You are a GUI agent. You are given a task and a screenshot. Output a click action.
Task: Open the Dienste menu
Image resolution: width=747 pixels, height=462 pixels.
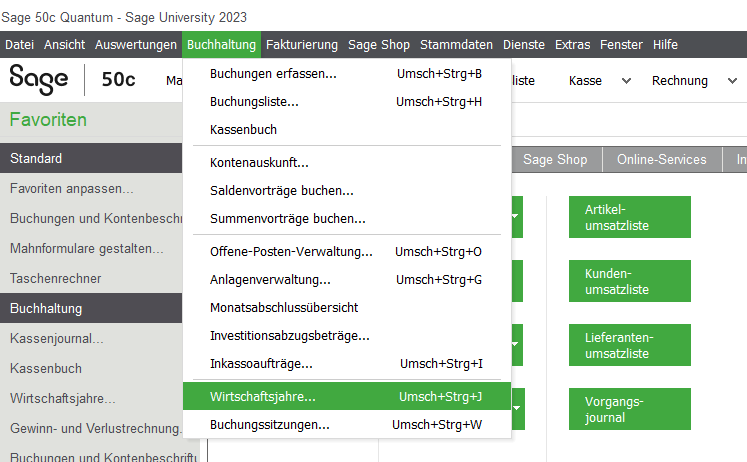[x=524, y=45]
